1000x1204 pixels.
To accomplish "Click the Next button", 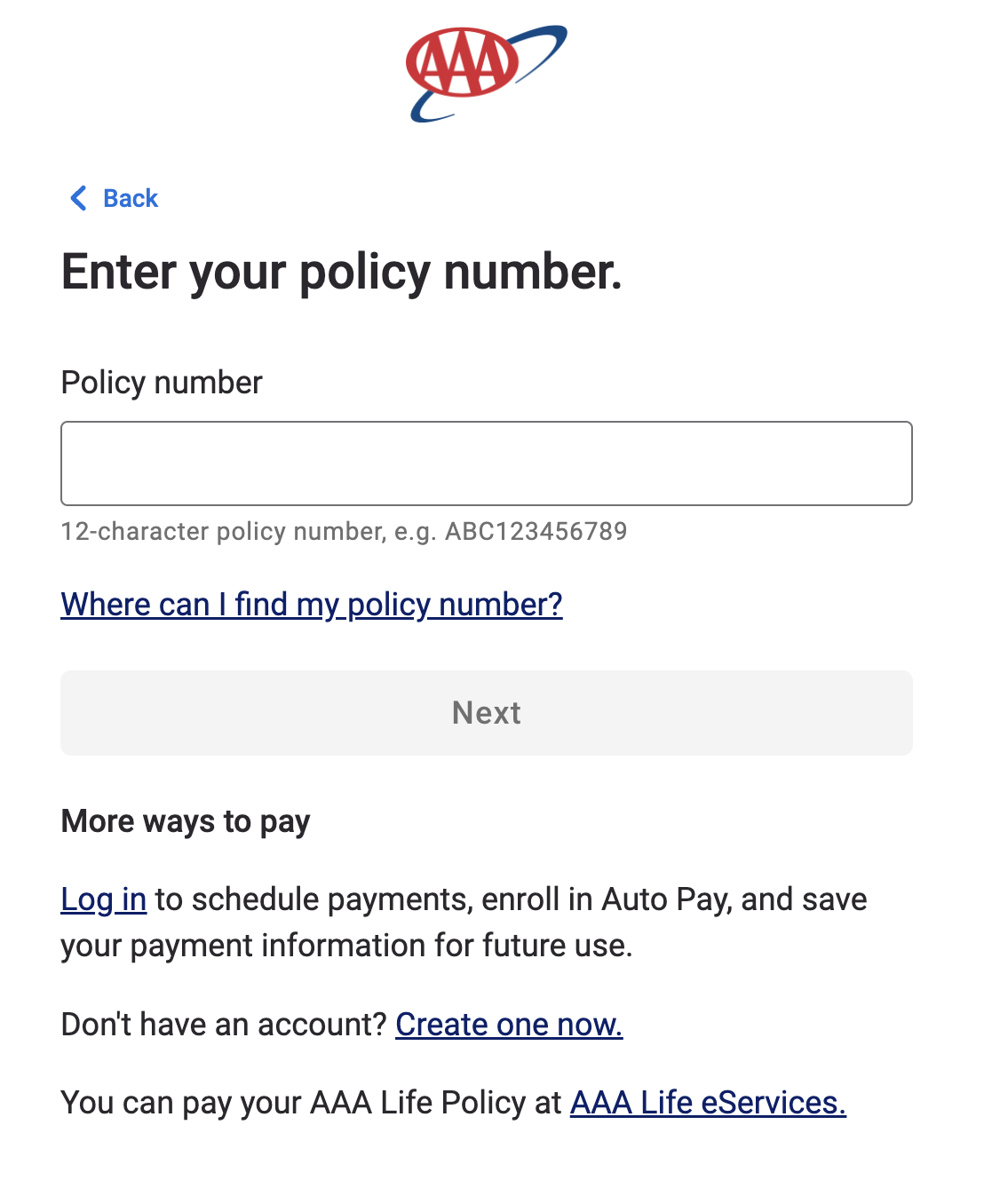I will 487,713.
